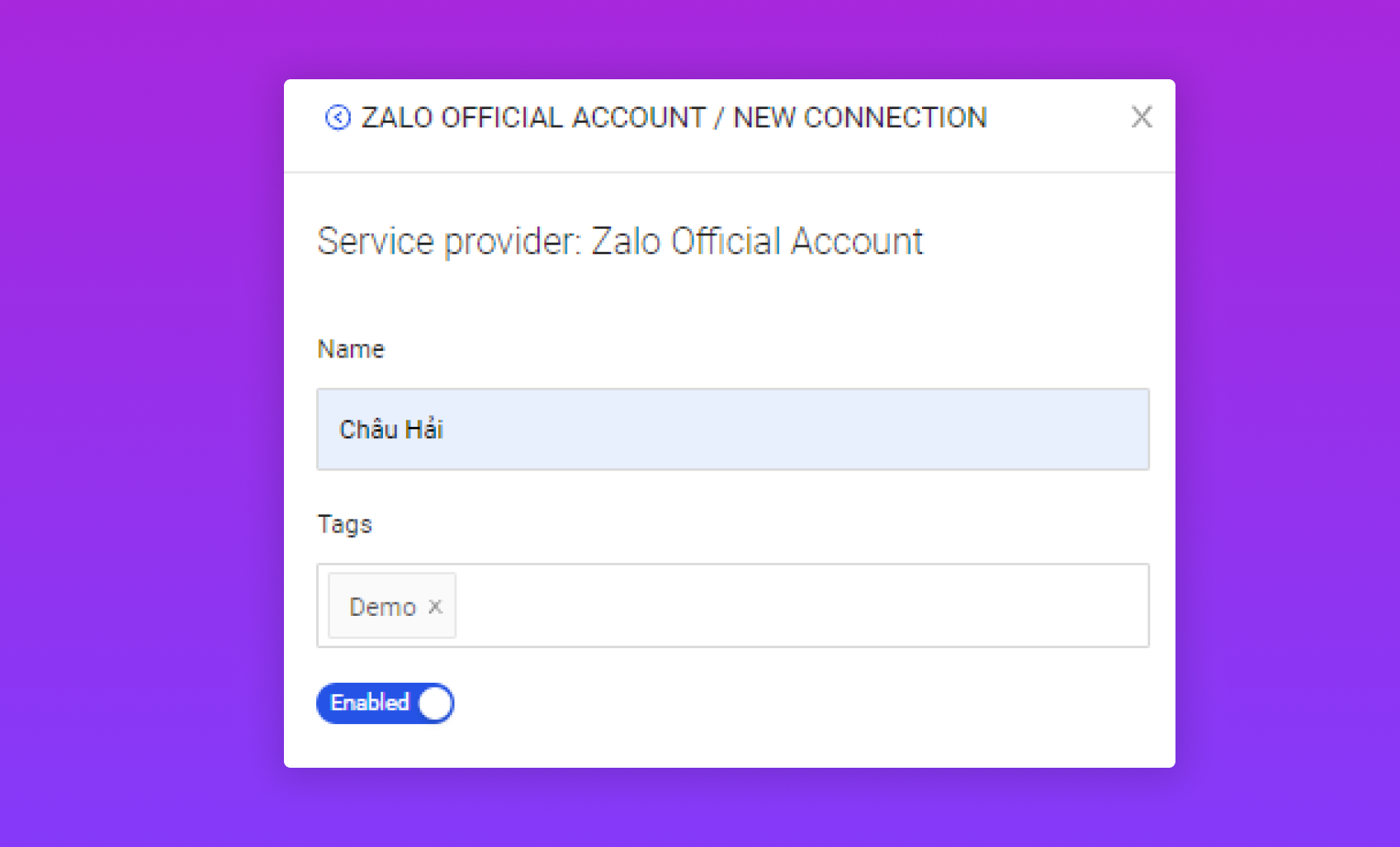Screen dimensions: 1400x847
Task: Place cursor in Châu Hải text
Action: [x=391, y=429]
